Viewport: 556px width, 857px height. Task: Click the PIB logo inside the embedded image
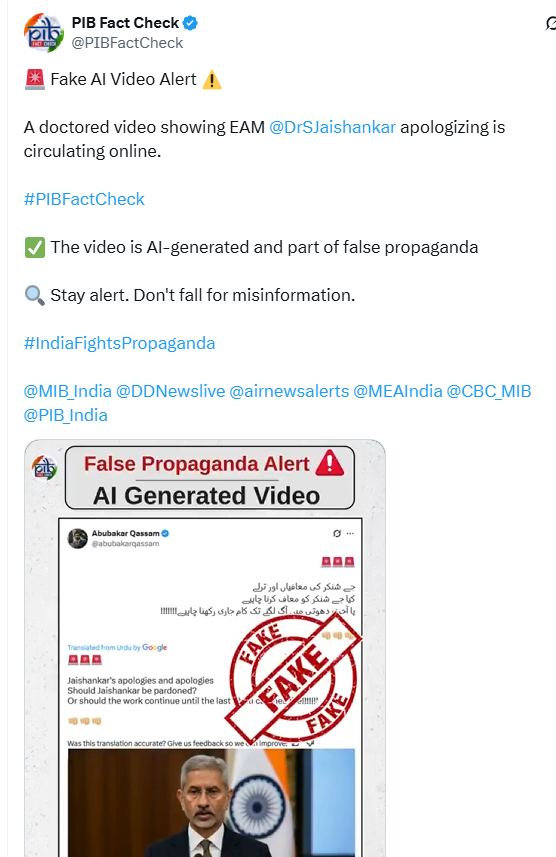[44, 468]
